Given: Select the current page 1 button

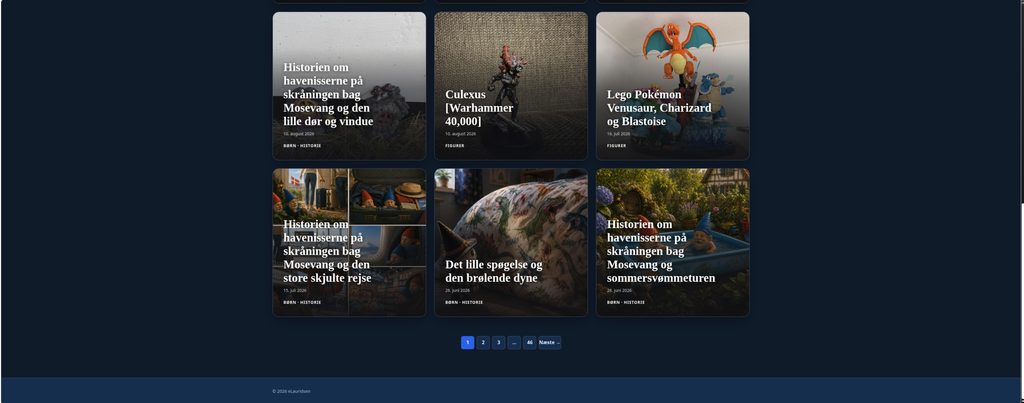Looking at the screenshot, I should pyautogui.click(x=468, y=342).
